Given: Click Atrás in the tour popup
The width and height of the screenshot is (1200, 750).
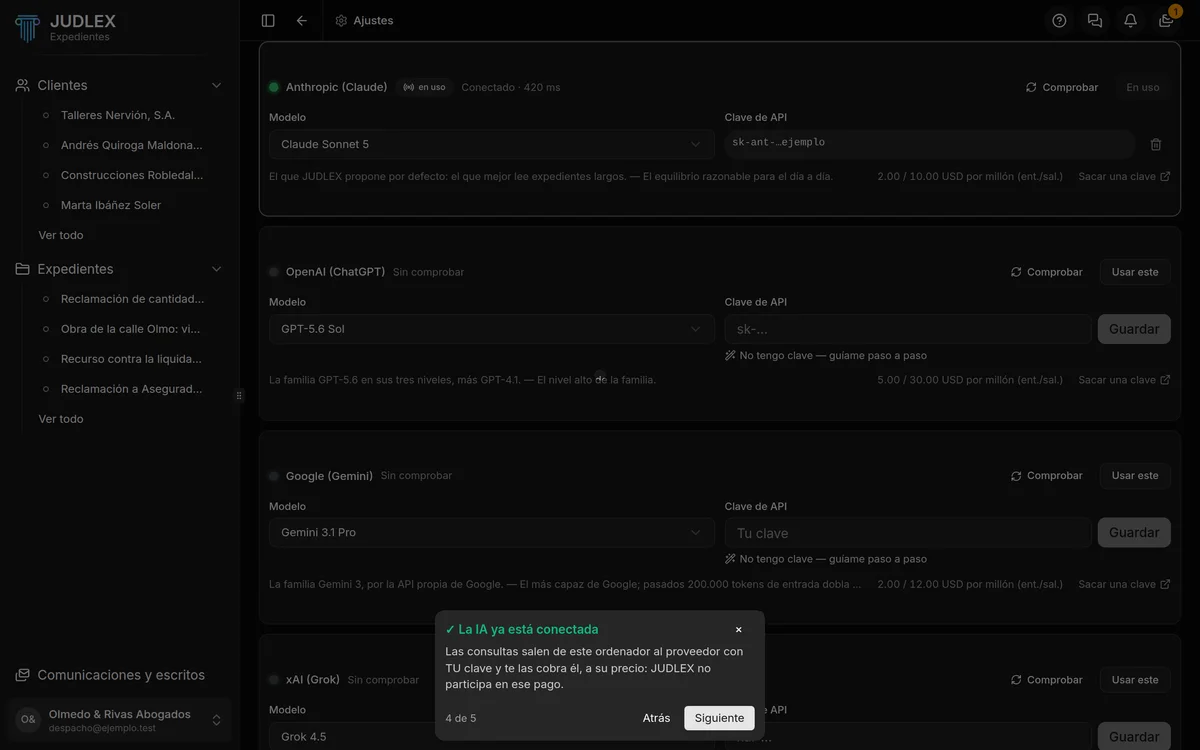Looking at the screenshot, I should point(656,718).
